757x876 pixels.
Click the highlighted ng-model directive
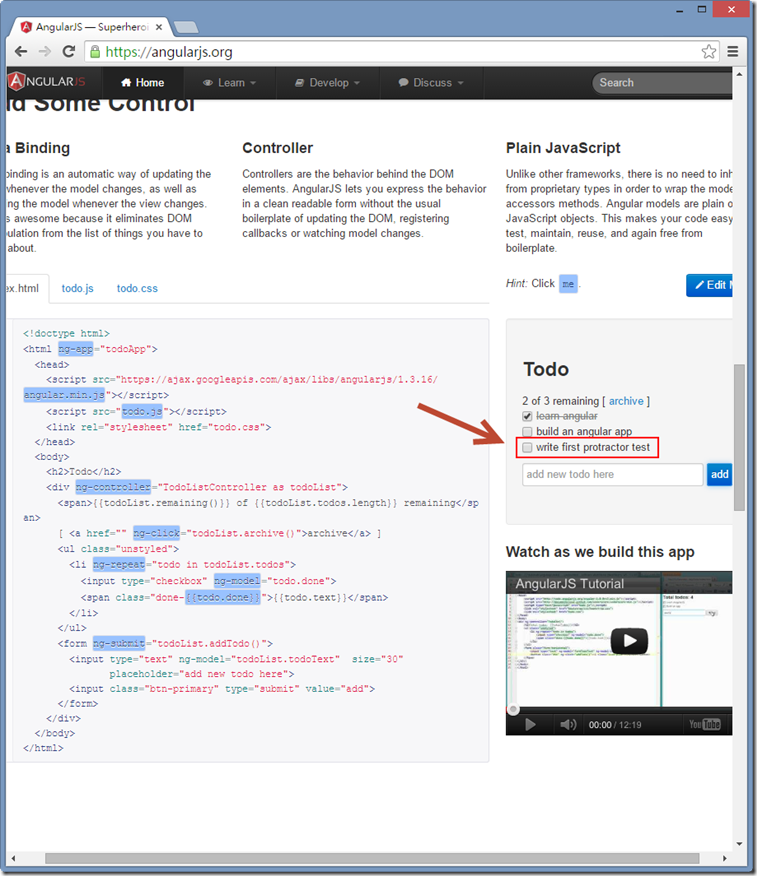pyautogui.click(x=237, y=581)
